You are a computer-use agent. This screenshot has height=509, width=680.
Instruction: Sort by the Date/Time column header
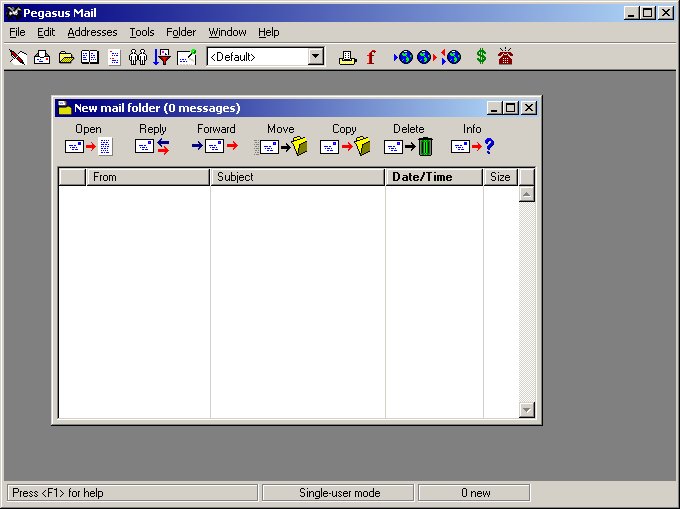434,177
